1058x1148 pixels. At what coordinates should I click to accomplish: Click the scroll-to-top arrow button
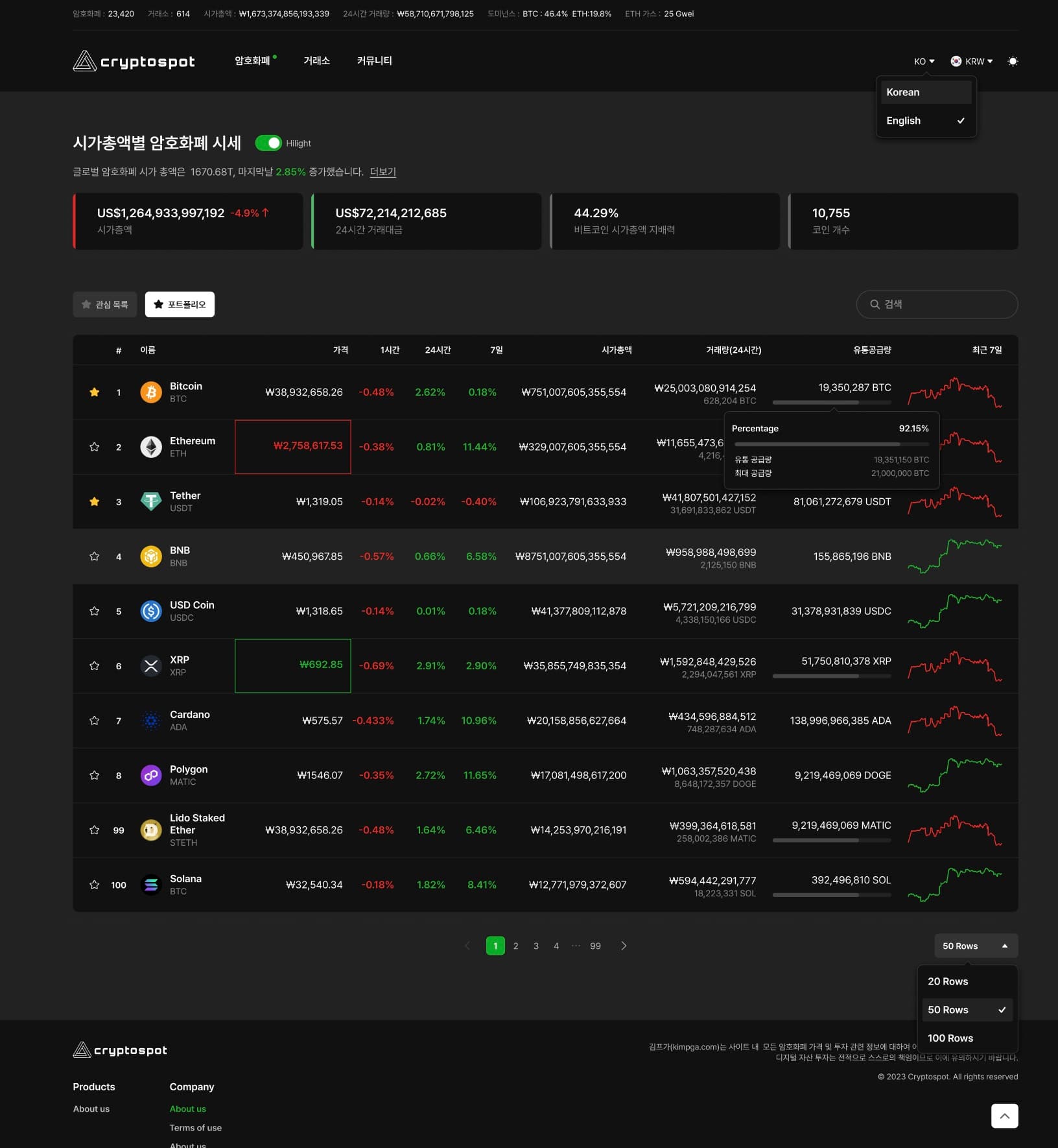(x=1004, y=1116)
